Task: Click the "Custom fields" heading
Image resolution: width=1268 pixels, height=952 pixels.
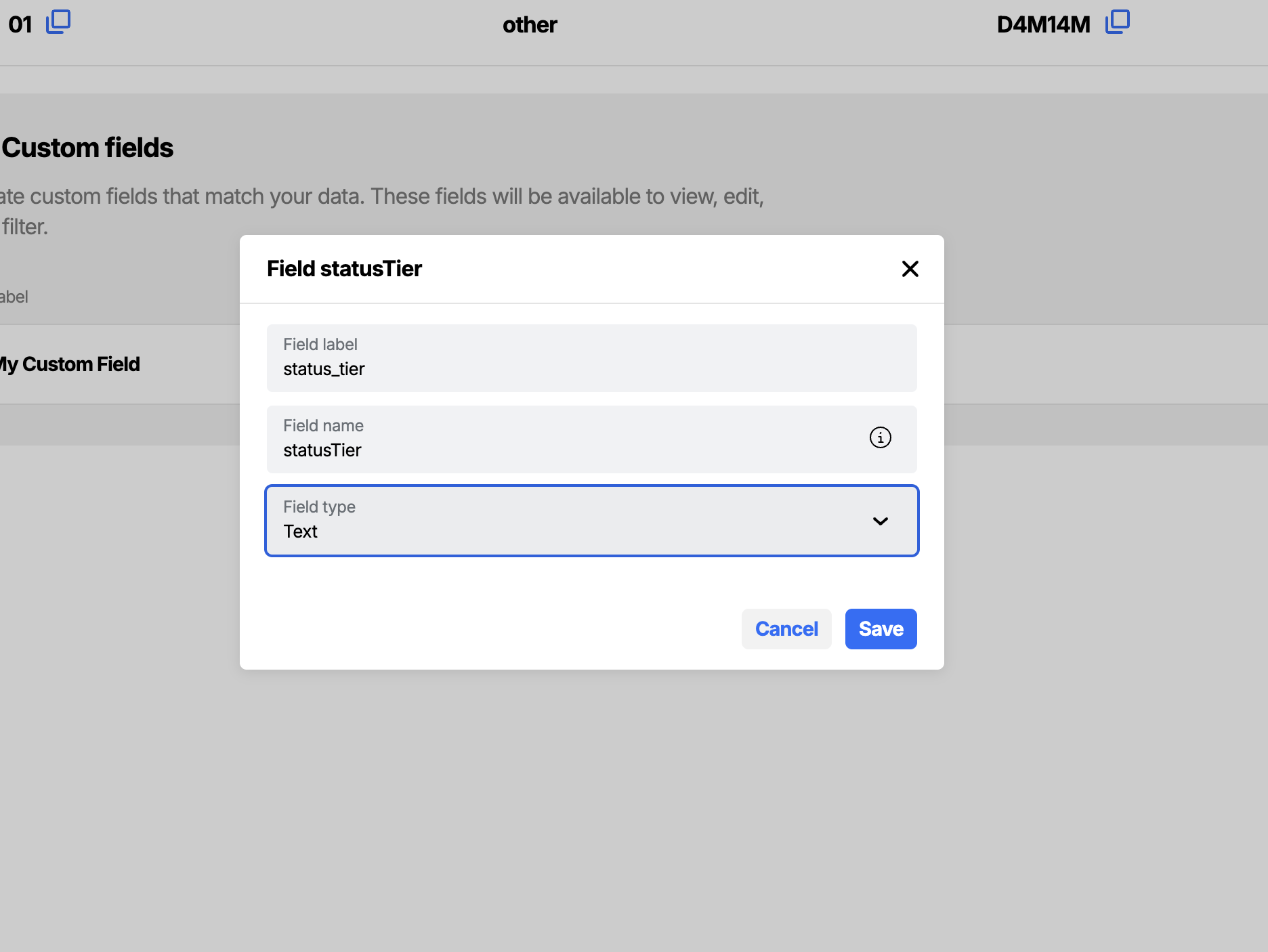Action: (87, 148)
